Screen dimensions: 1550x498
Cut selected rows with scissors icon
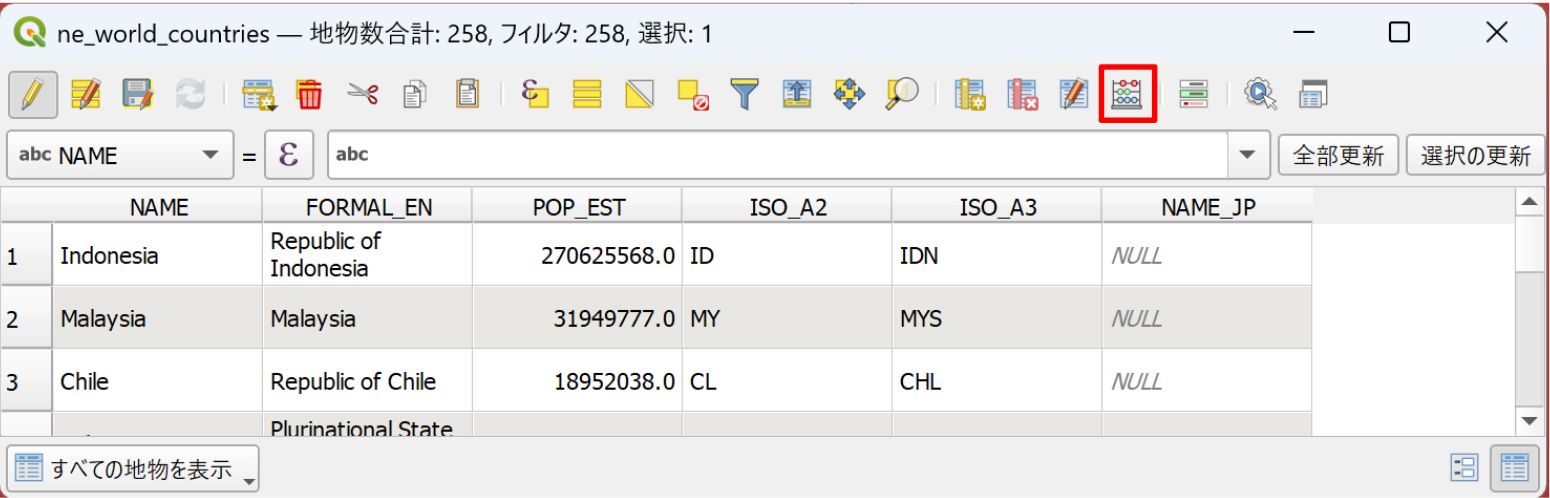(x=362, y=95)
